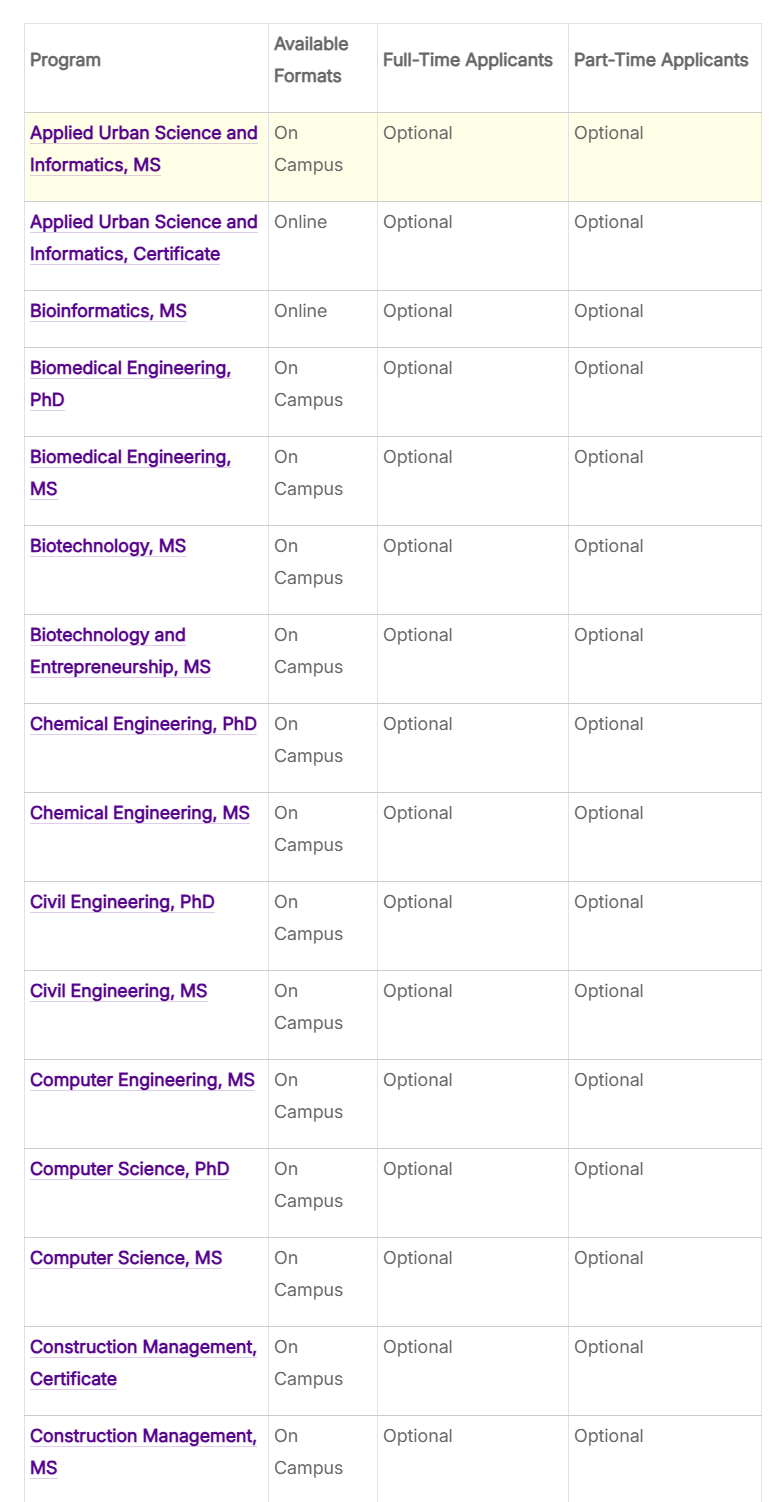Click the Bioinformatics, MS program link

point(108,311)
